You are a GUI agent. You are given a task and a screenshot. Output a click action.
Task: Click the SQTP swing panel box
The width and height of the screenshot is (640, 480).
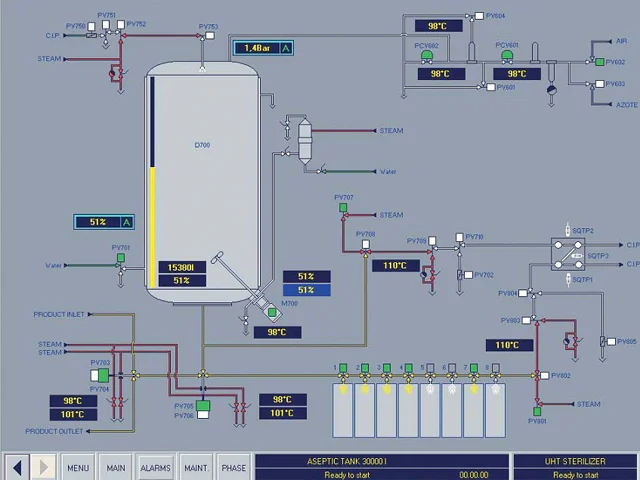pos(568,254)
